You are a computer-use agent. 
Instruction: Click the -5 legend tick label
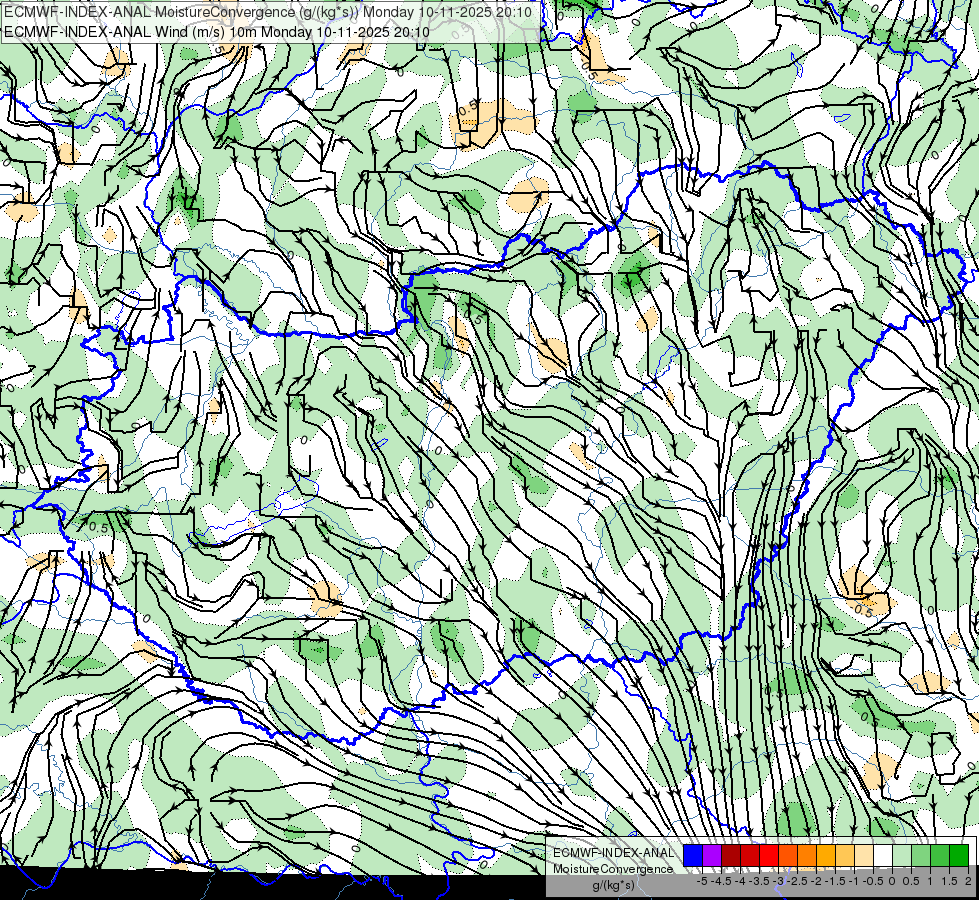tap(702, 881)
